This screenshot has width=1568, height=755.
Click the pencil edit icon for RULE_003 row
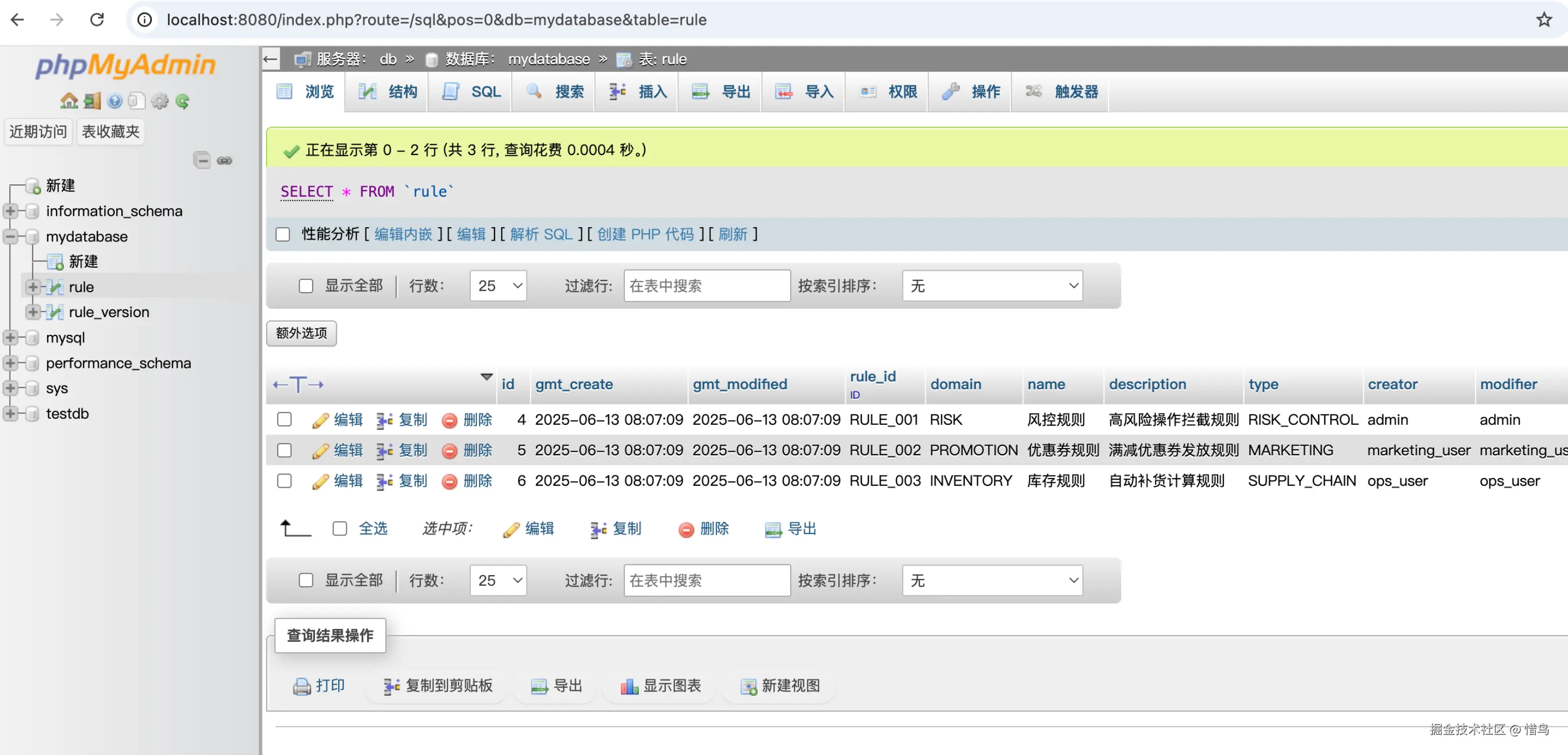click(320, 482)
